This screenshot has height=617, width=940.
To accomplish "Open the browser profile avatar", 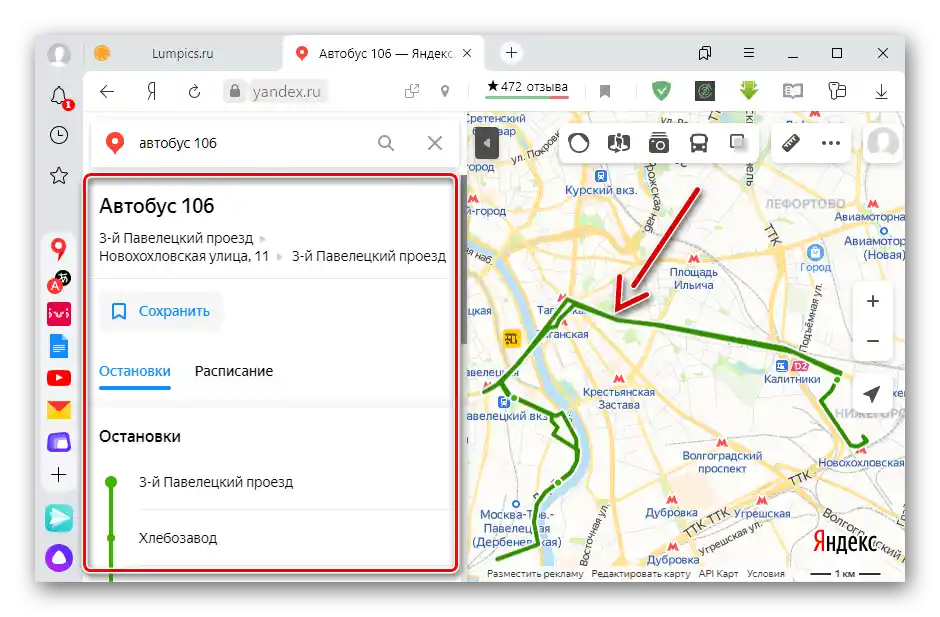I will (x=59, y=54).
